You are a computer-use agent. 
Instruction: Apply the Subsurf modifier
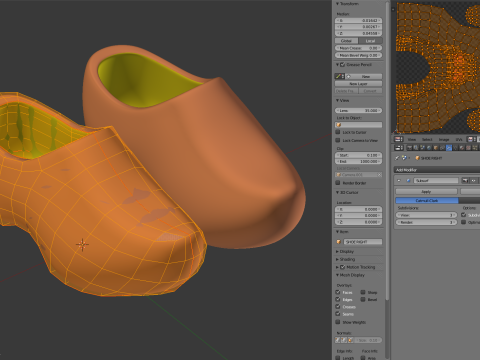(426, 191)
